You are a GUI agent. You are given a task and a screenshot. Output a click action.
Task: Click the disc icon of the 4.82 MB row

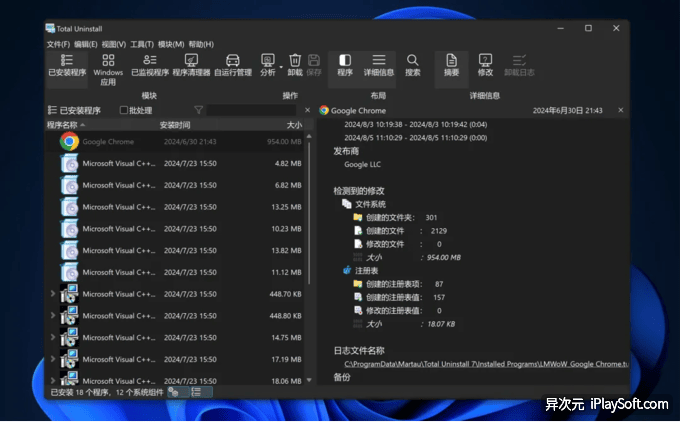[x=69, y=164]
